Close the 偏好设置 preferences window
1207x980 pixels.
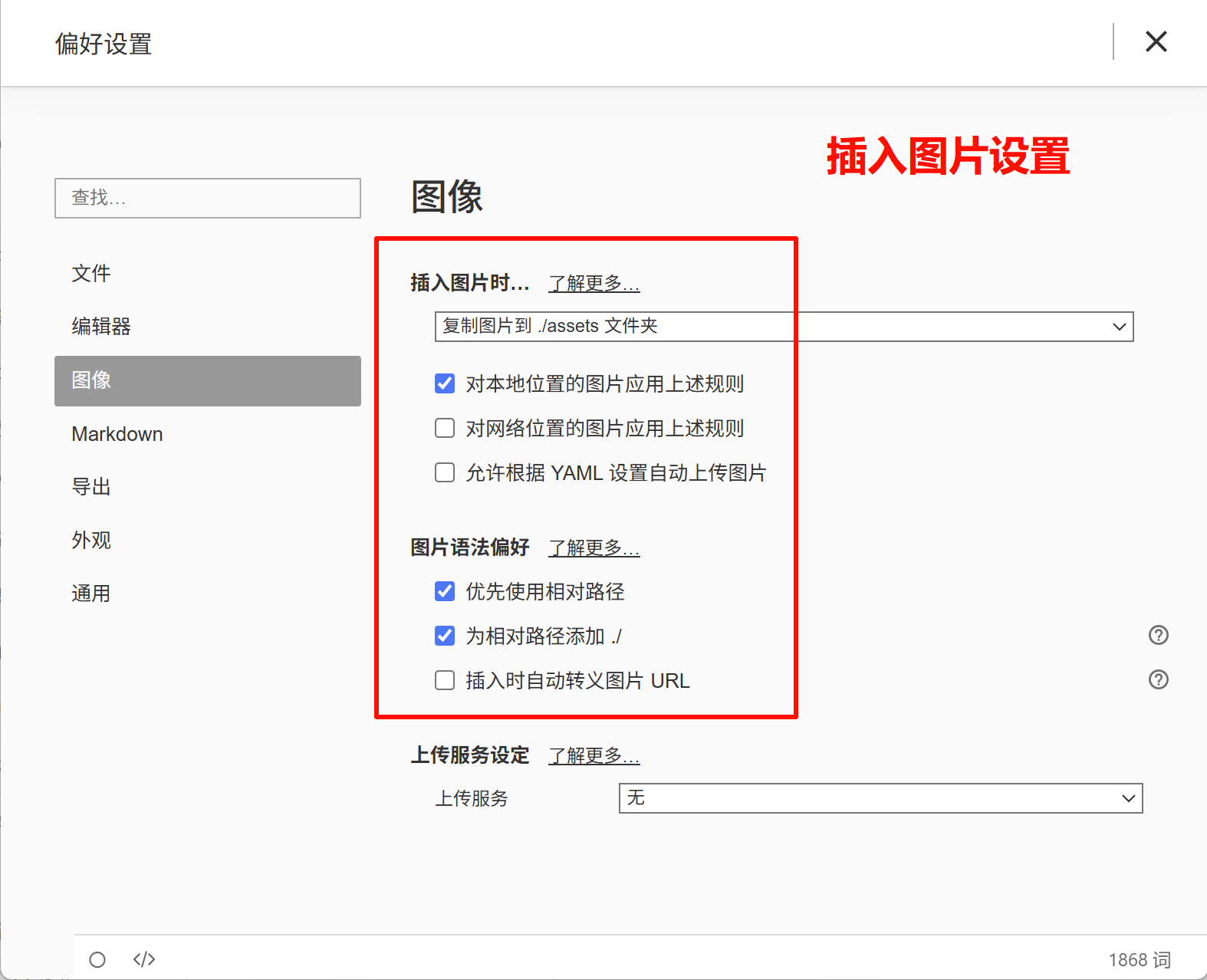[1156, 41]
